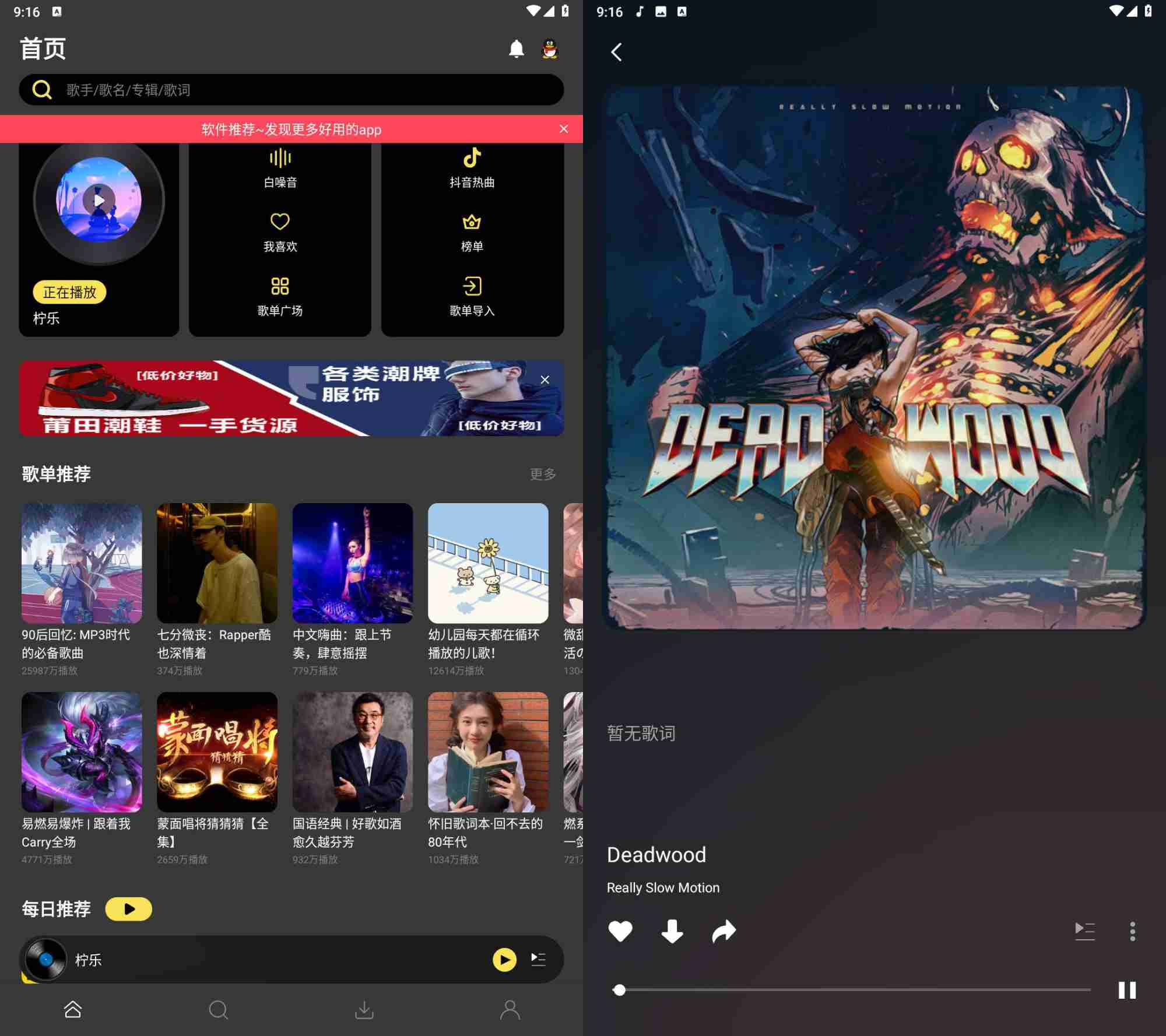Share the song Deadwood

coord(724,931)
